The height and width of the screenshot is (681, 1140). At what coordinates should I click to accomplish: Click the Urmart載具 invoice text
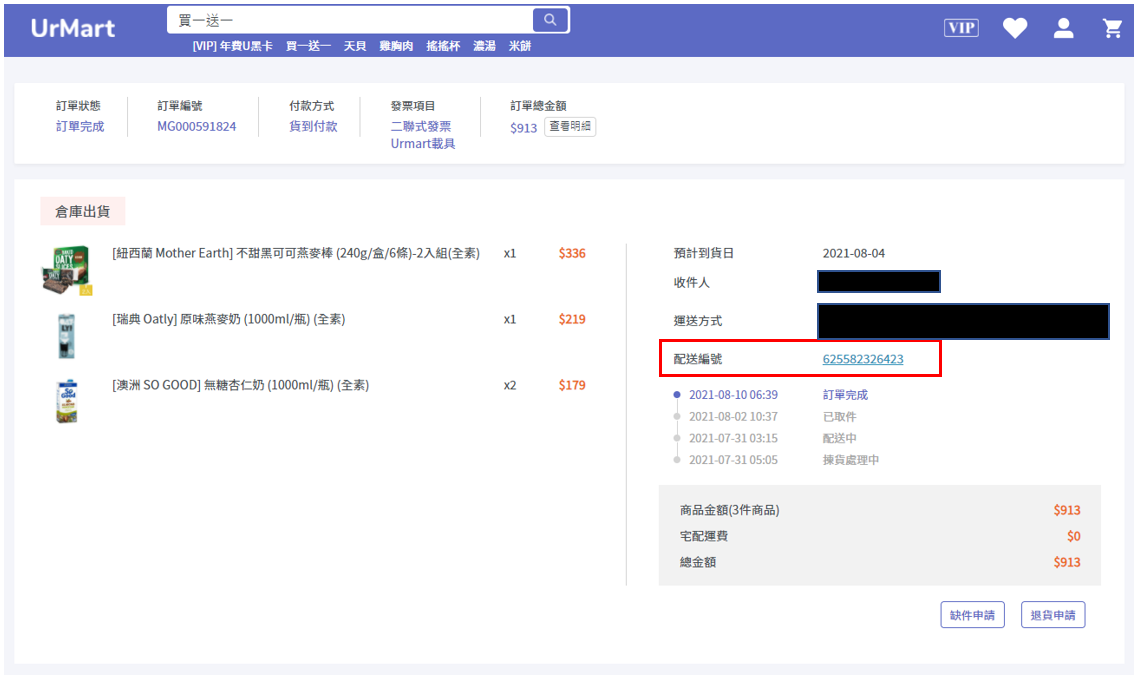pos(423,144)
